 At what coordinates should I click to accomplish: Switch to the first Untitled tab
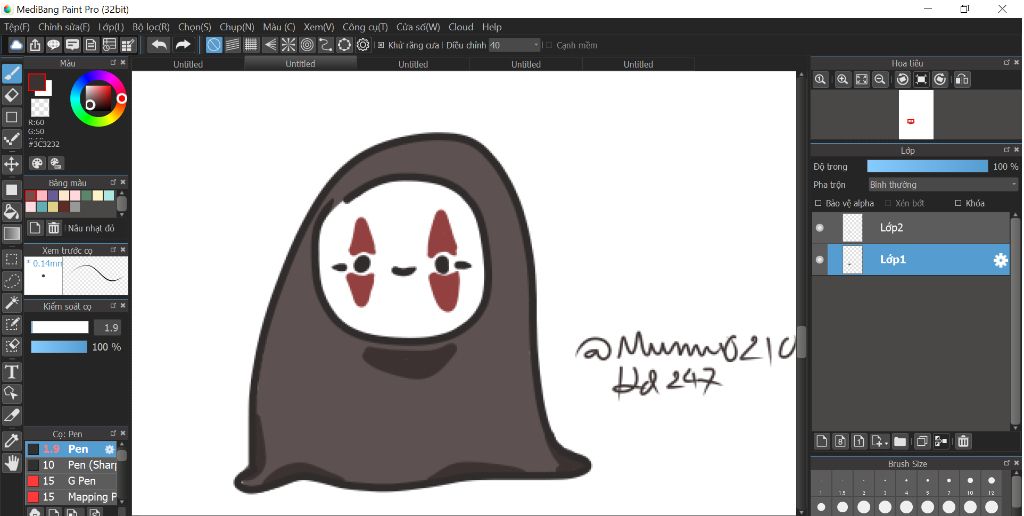pos(188,64)
